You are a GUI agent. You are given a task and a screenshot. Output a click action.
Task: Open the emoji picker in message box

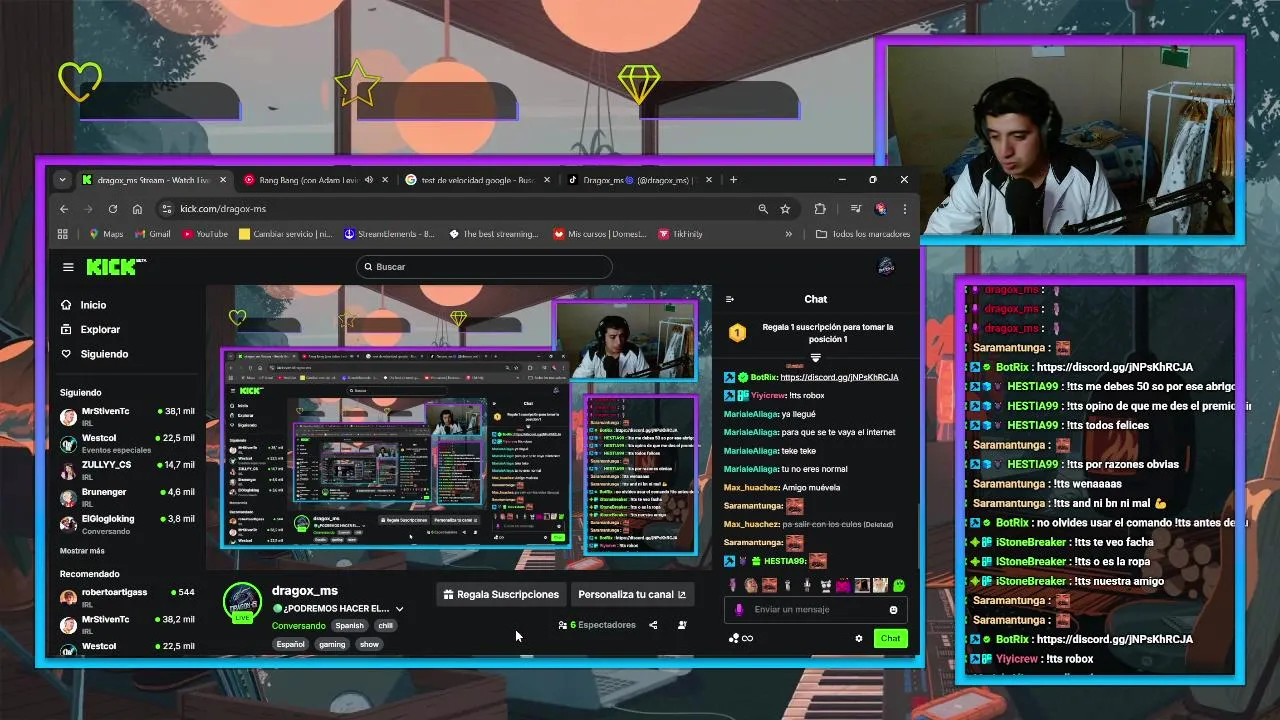tap(893, 610)
